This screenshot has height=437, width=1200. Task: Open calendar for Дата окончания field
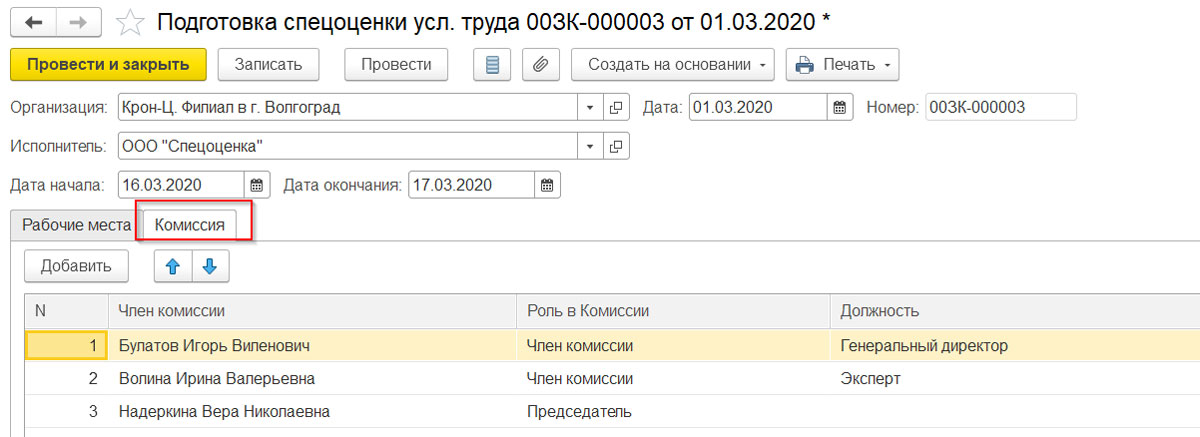click(x=547, y=185)
